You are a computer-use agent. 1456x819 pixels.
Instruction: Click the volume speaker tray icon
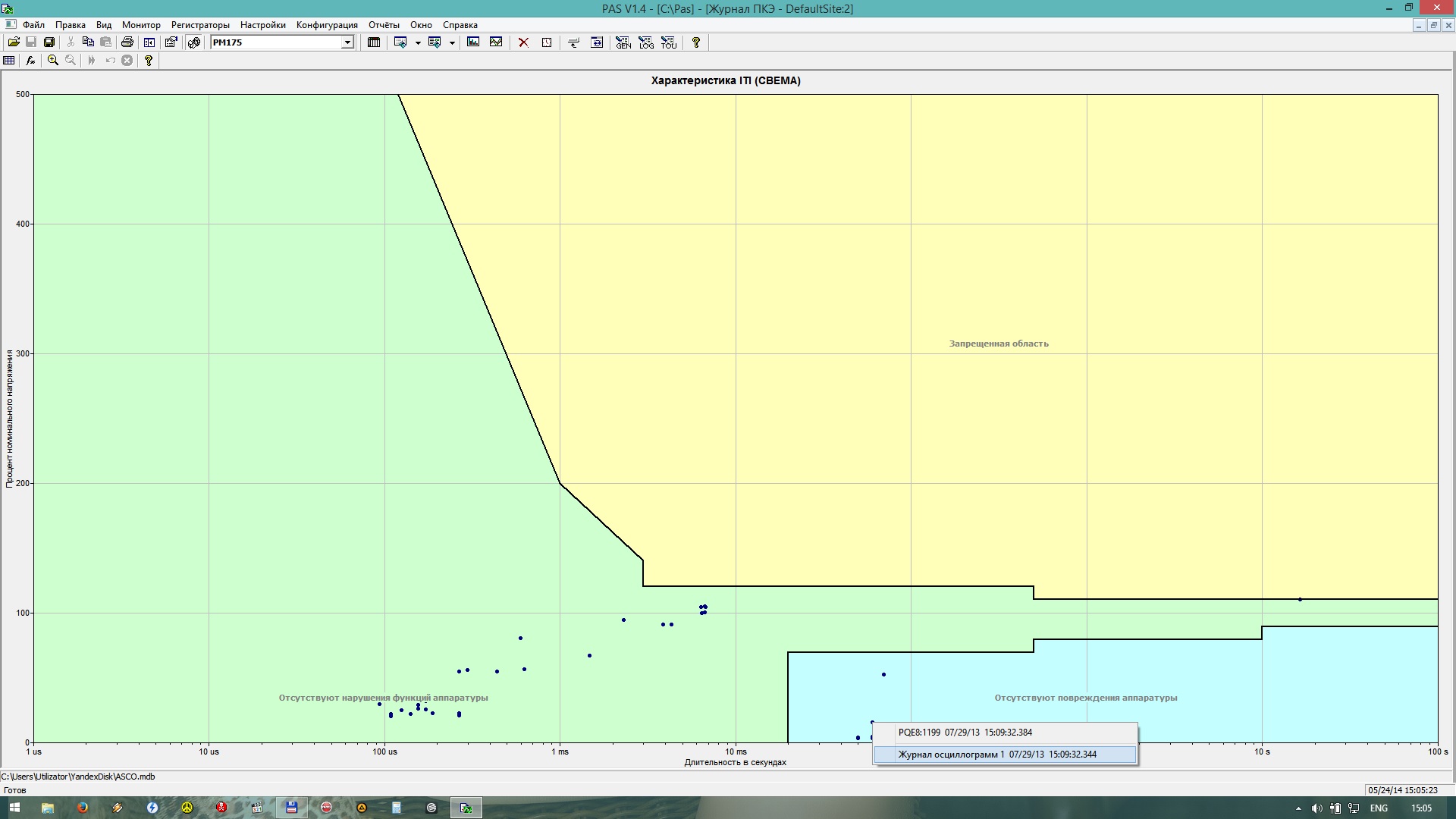1316,808
